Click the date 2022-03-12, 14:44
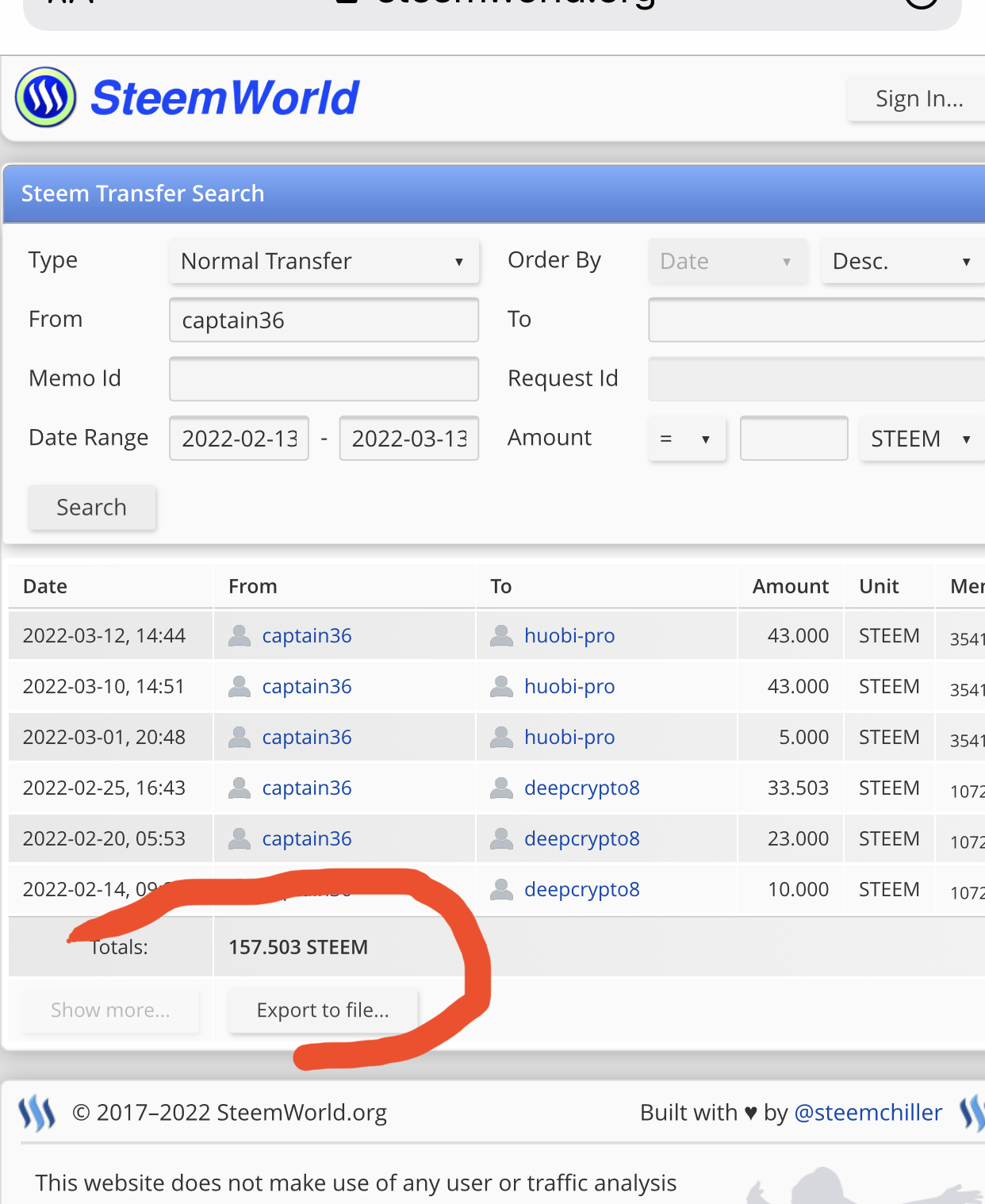The image size is (985, 1204). coord(104,635)
